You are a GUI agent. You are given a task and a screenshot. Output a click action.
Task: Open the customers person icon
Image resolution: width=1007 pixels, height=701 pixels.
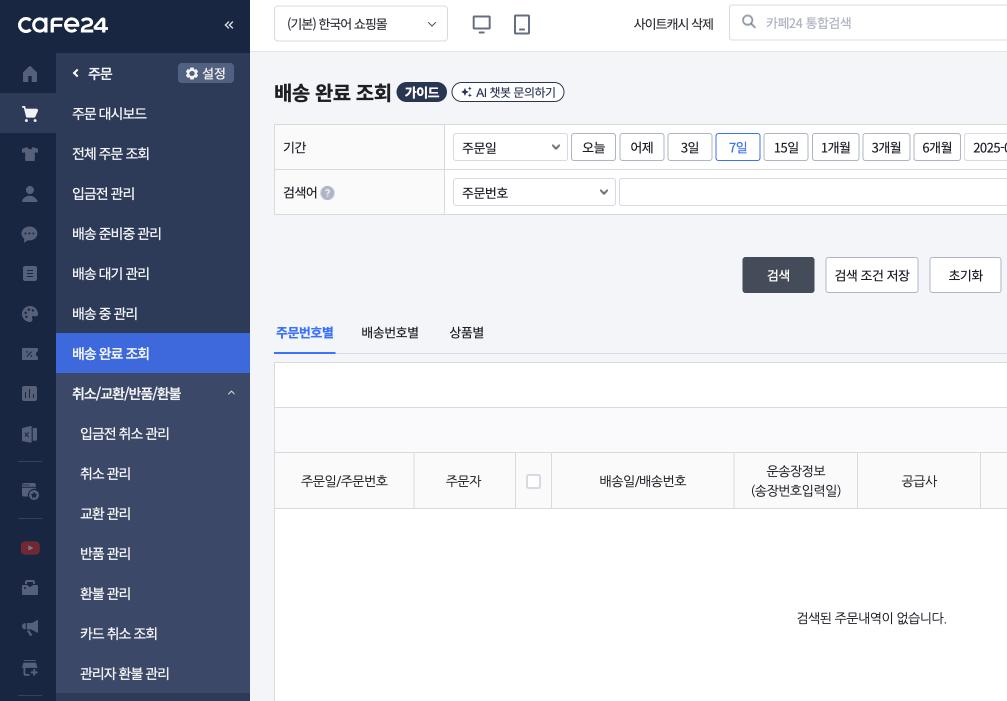tap(29, 194)
